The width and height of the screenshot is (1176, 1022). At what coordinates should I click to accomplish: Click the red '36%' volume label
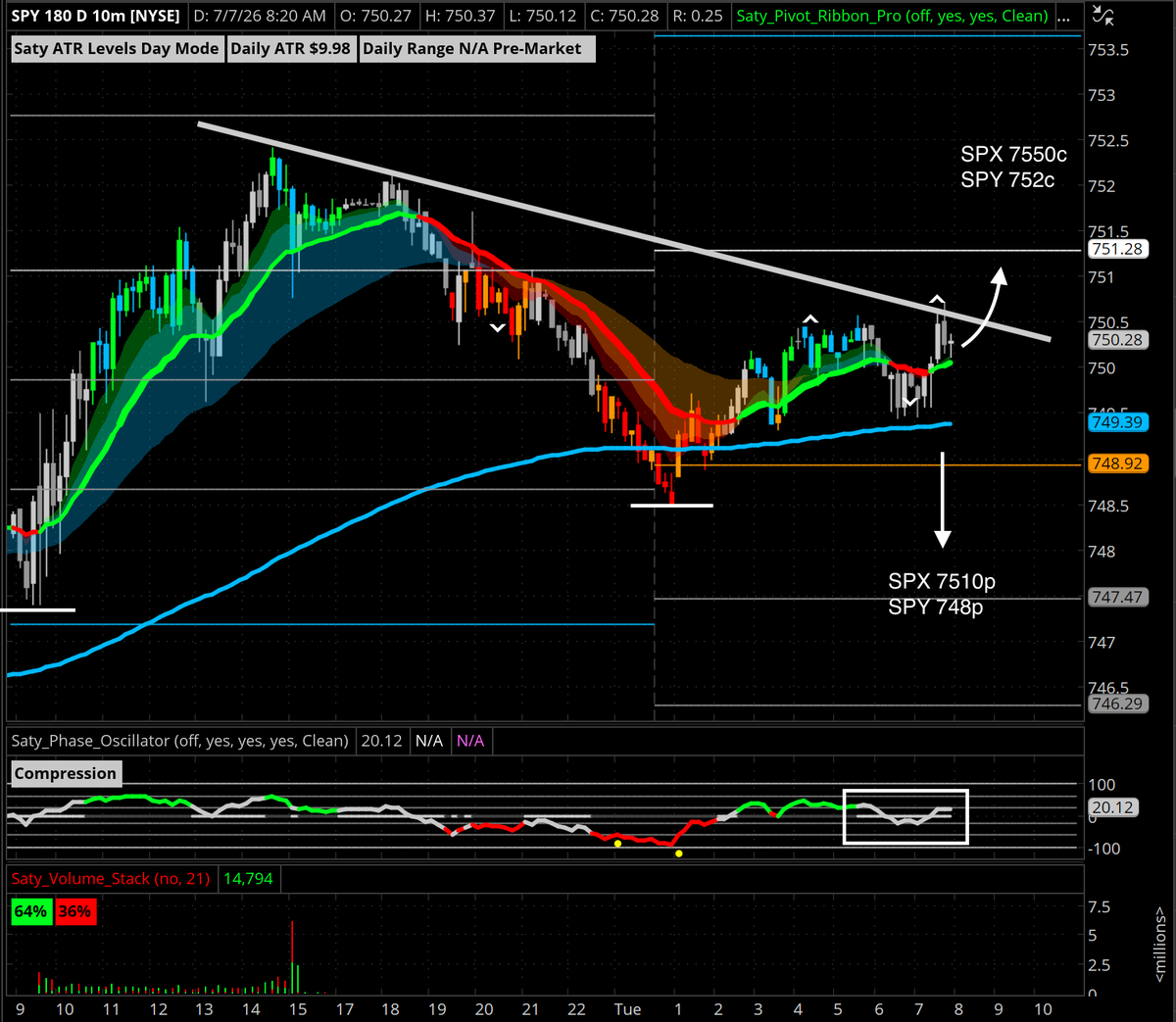click(73, 911)
